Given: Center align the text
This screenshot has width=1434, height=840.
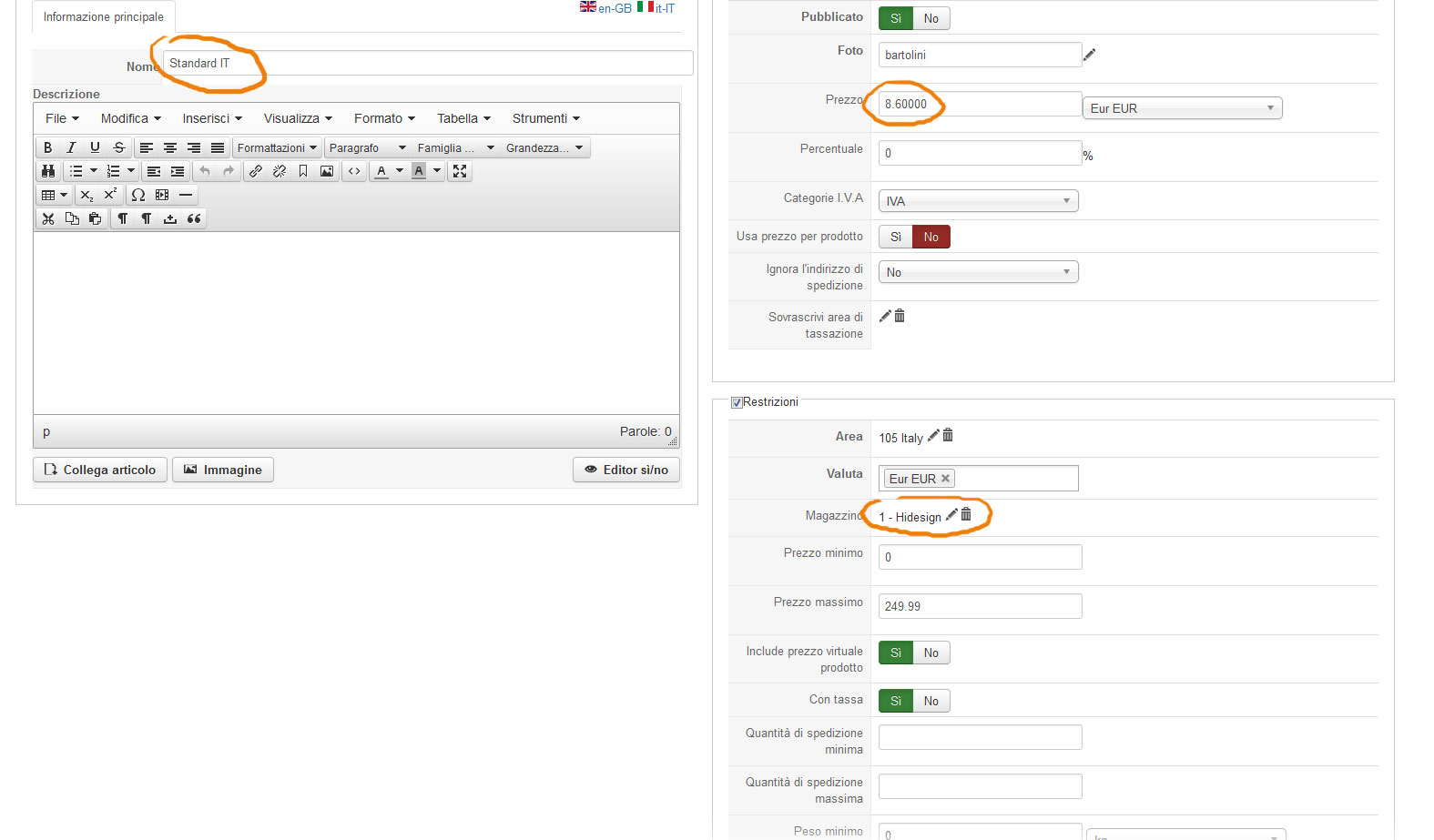Looking at the screenshot, I should [x=169, y=147].
